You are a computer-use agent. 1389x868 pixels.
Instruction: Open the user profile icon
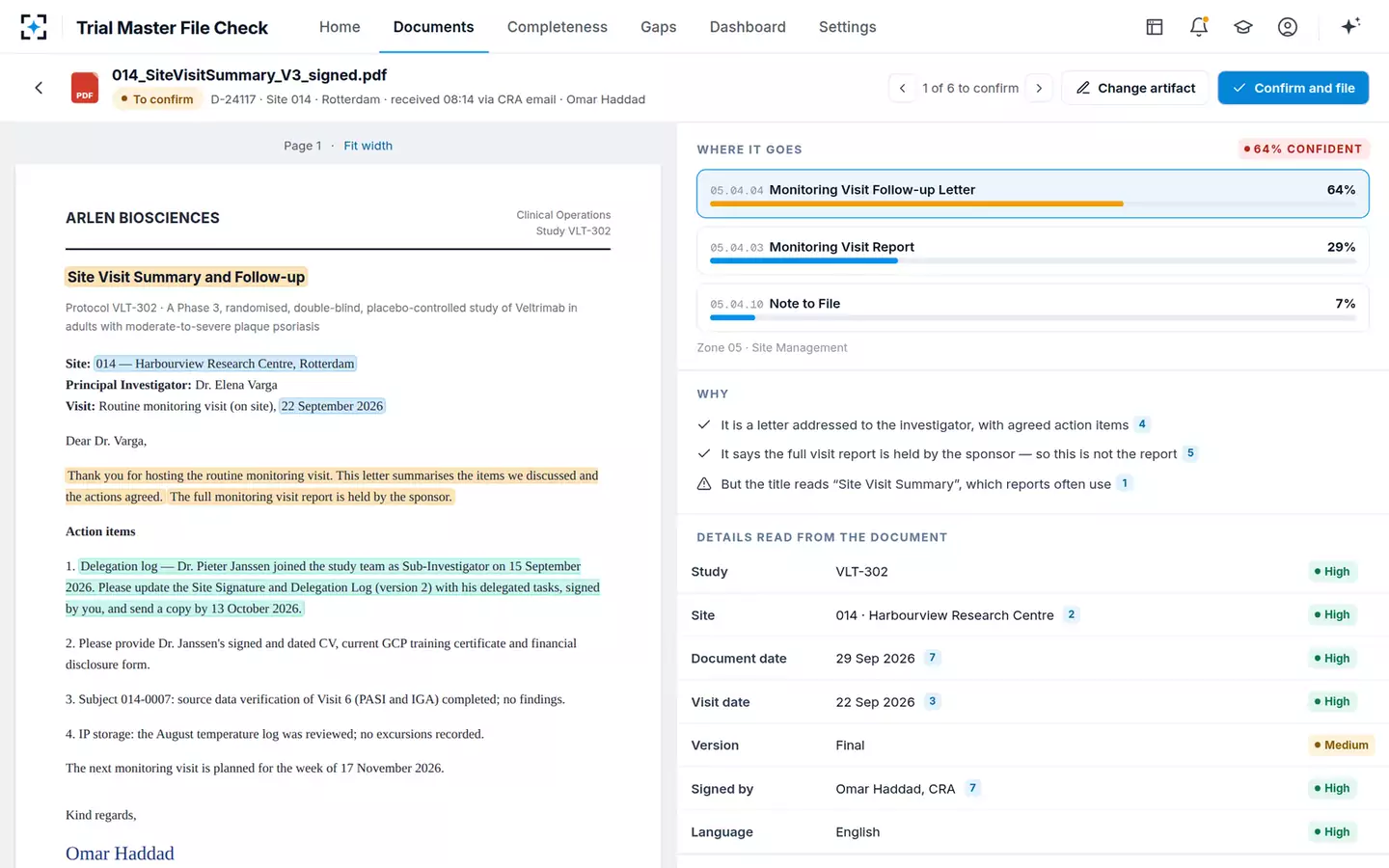click(x=1288, y=27)
